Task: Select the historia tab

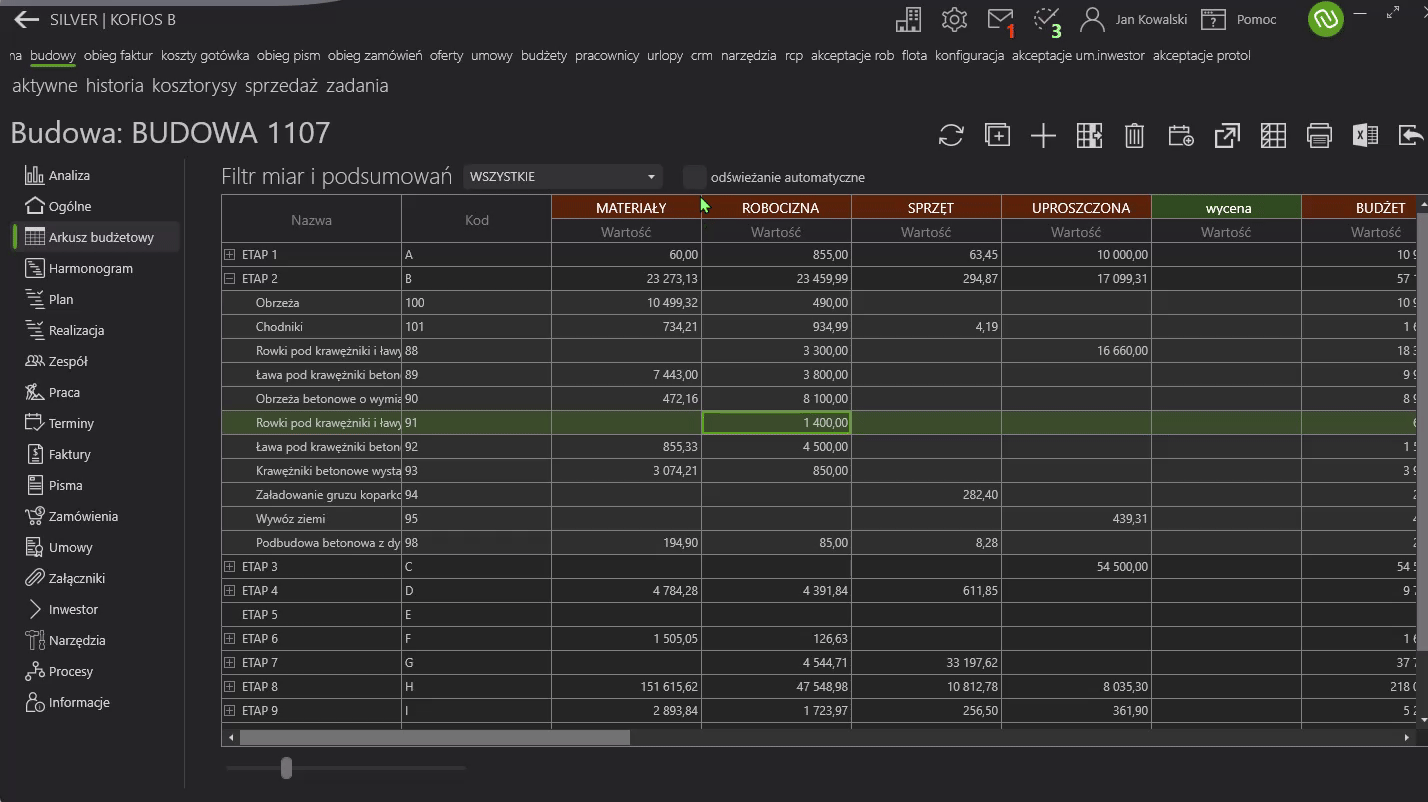Action: (x=115, y=86)
